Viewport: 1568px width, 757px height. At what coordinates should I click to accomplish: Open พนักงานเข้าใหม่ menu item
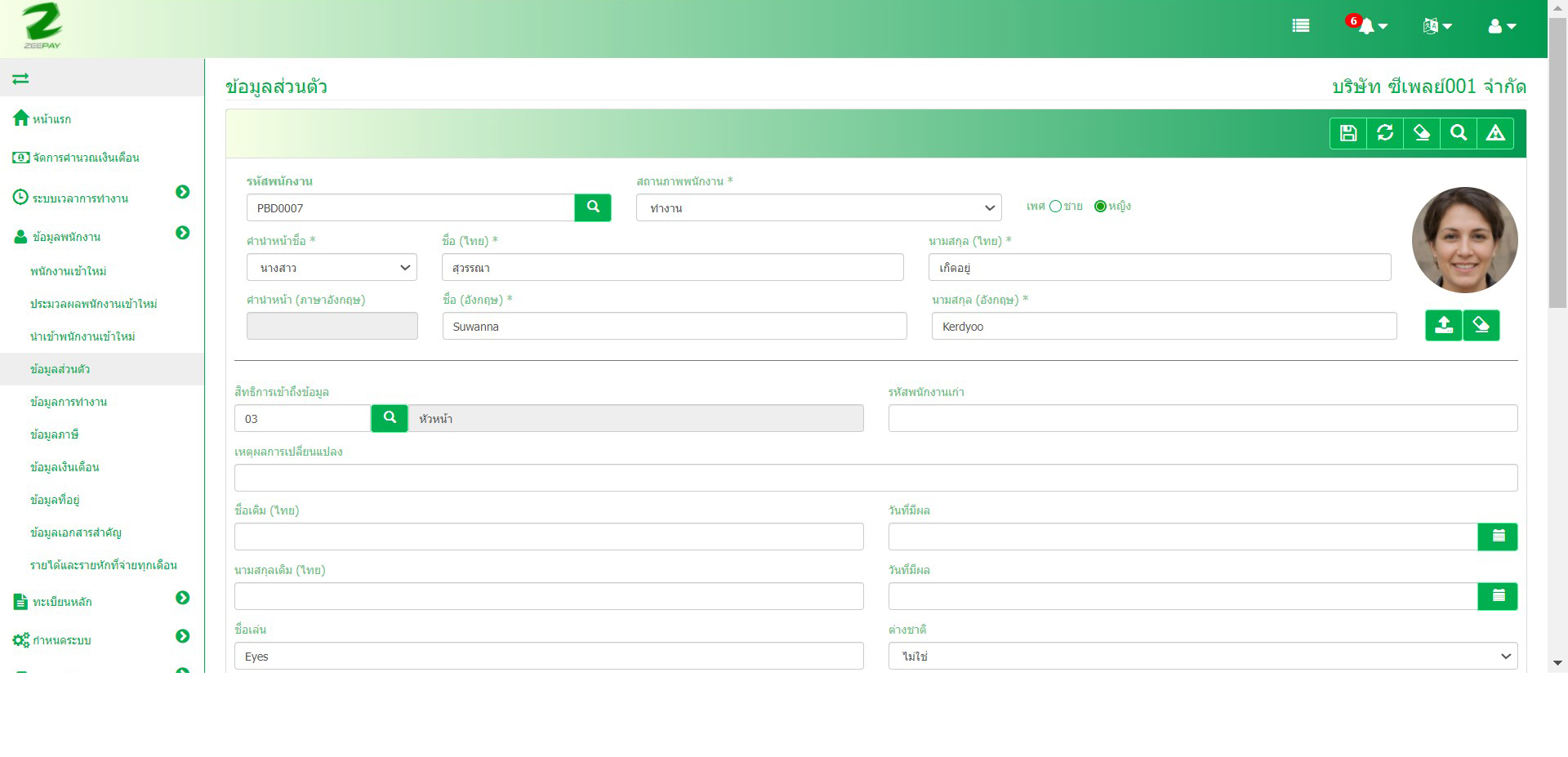coord(69,271)
